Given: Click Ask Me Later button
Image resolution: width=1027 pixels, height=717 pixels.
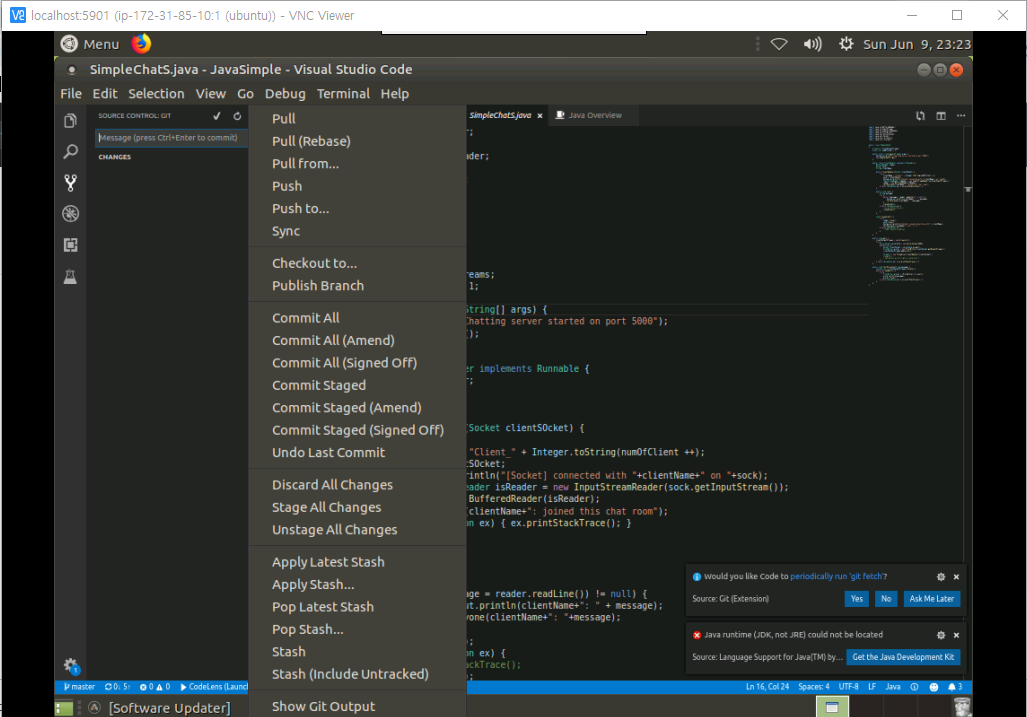Looking at the screenshot, I should [x=931, y=598].
